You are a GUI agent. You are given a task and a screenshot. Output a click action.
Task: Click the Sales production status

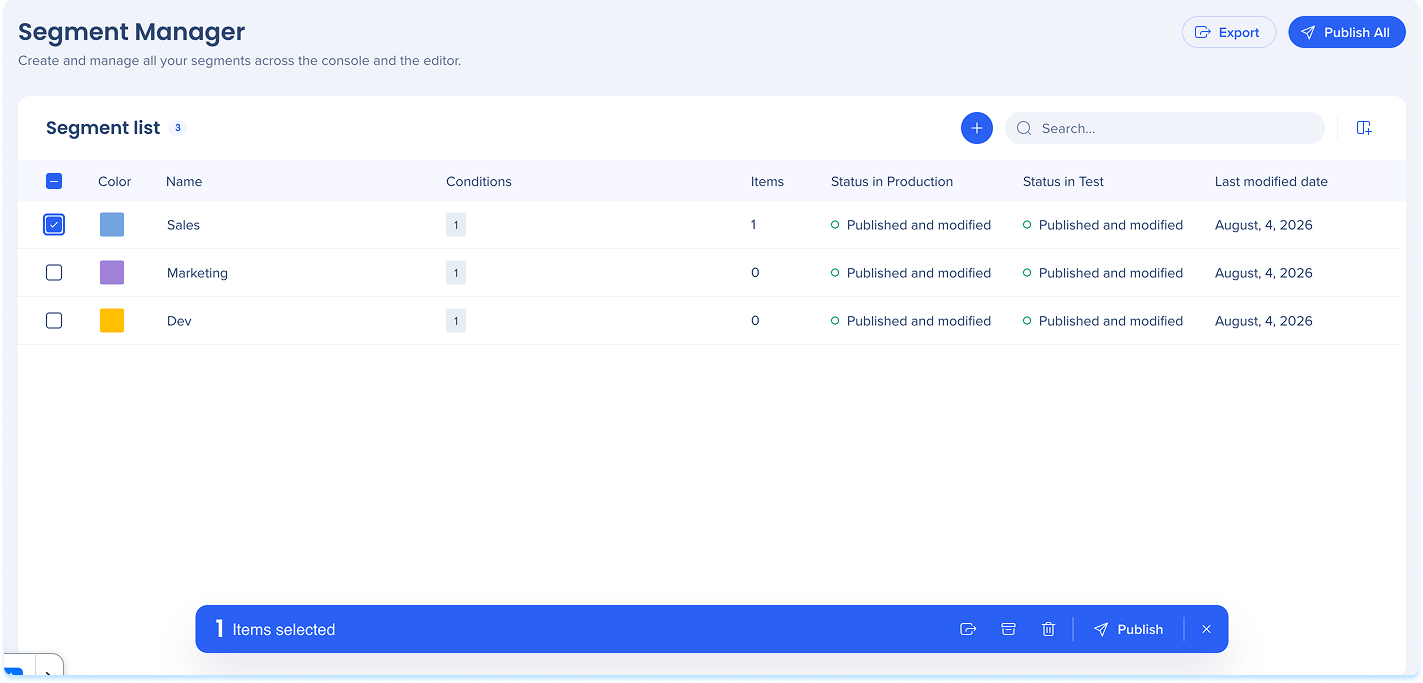click(x=911, y=225)
